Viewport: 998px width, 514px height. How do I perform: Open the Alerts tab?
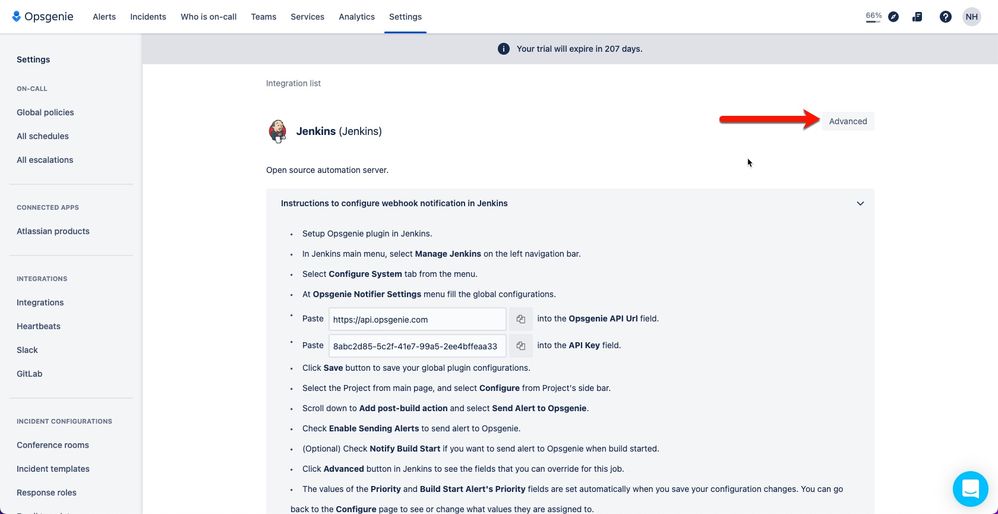pyautogui.click(x=104, y=17)
